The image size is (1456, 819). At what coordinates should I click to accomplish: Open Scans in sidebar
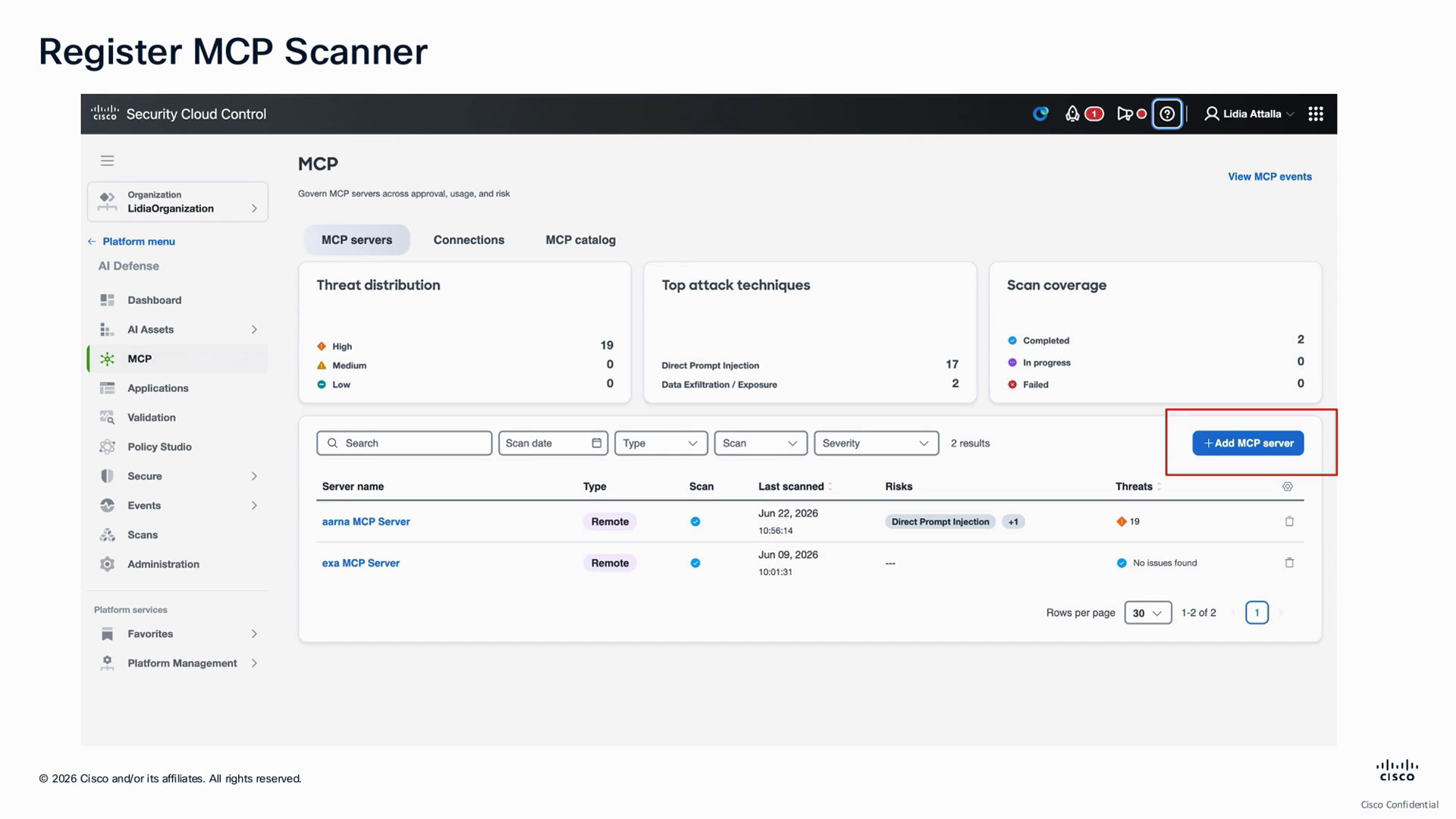(x=177, y=535)
